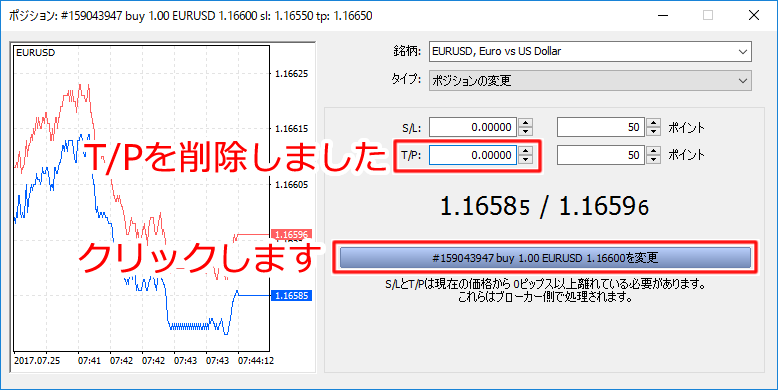This screenshot has width=778, height=390.
Task: Click the 07:44:12 time axis label
Action: pos(256,361)
